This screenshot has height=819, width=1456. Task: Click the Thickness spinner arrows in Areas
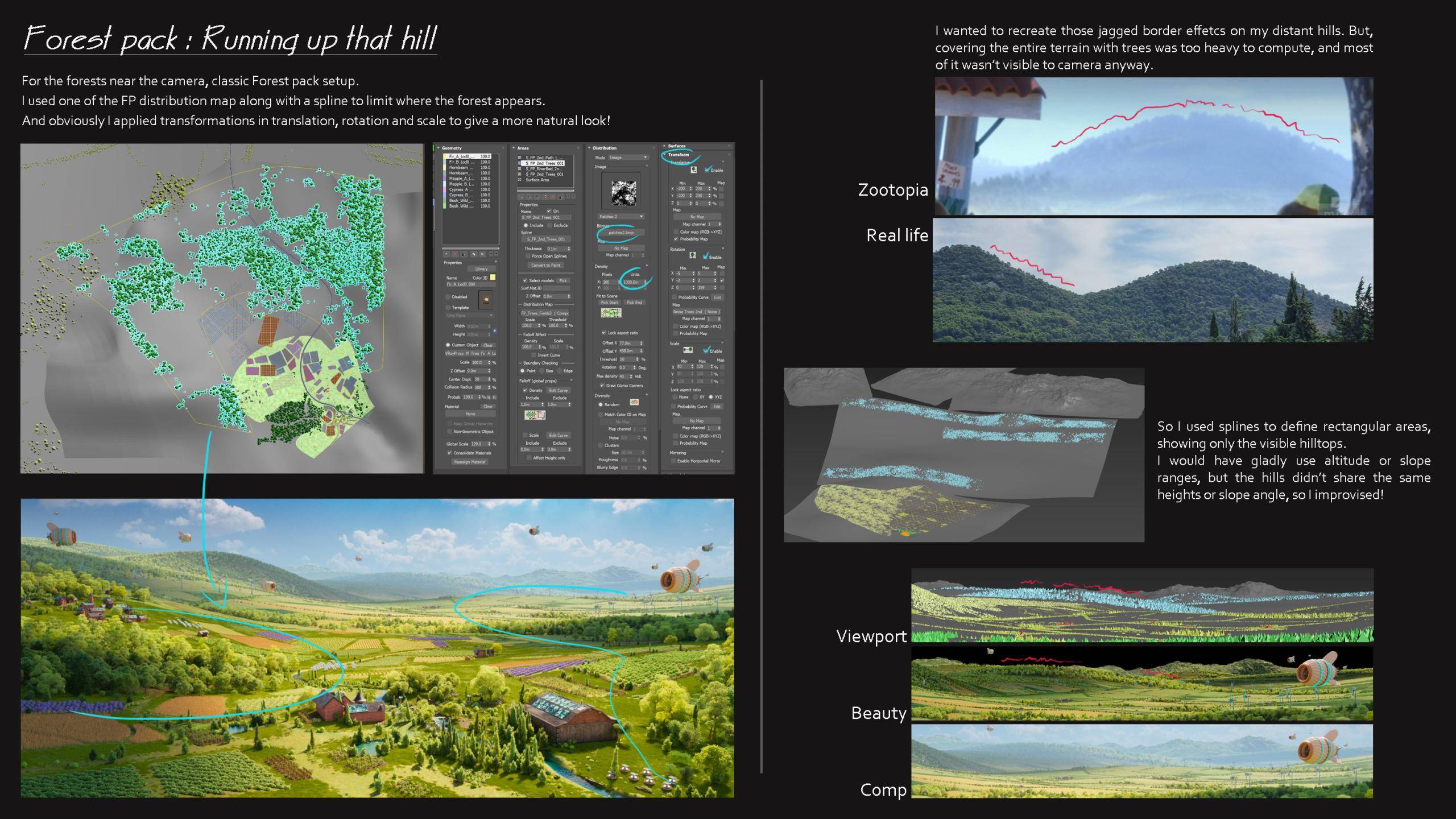(569, 249)
